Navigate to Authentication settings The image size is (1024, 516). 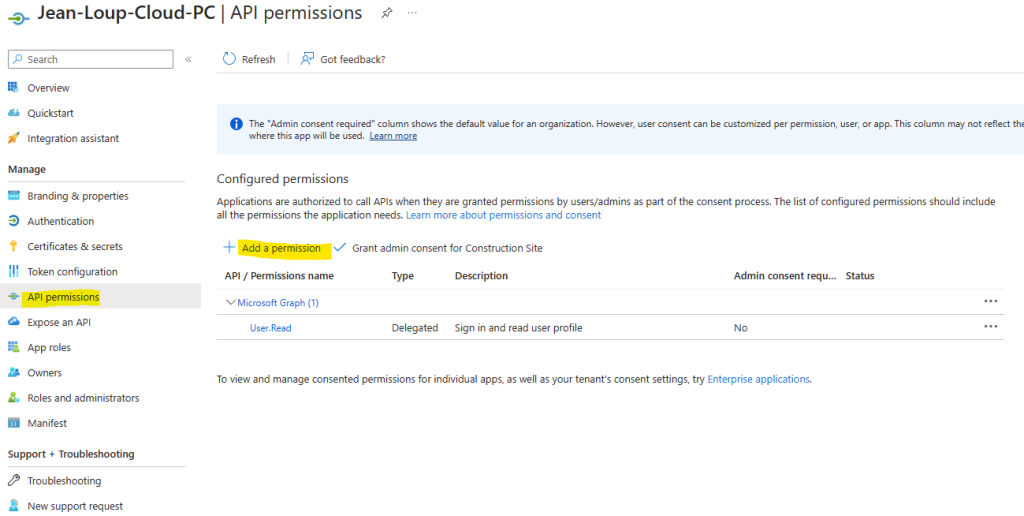click(61, 221)
